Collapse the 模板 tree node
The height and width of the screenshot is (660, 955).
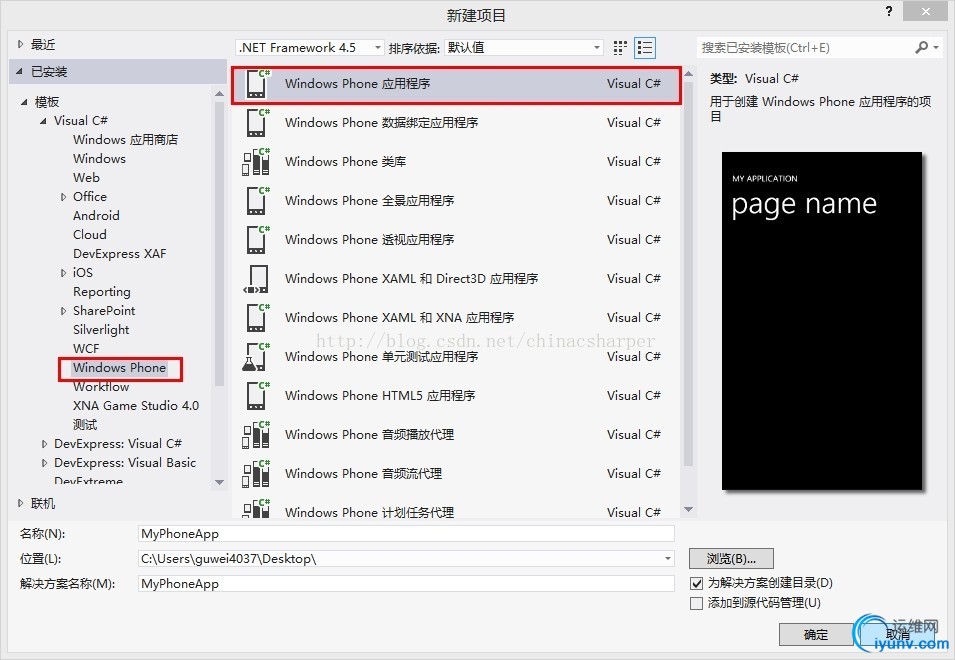pyautogui.click(x=24, y=102)
